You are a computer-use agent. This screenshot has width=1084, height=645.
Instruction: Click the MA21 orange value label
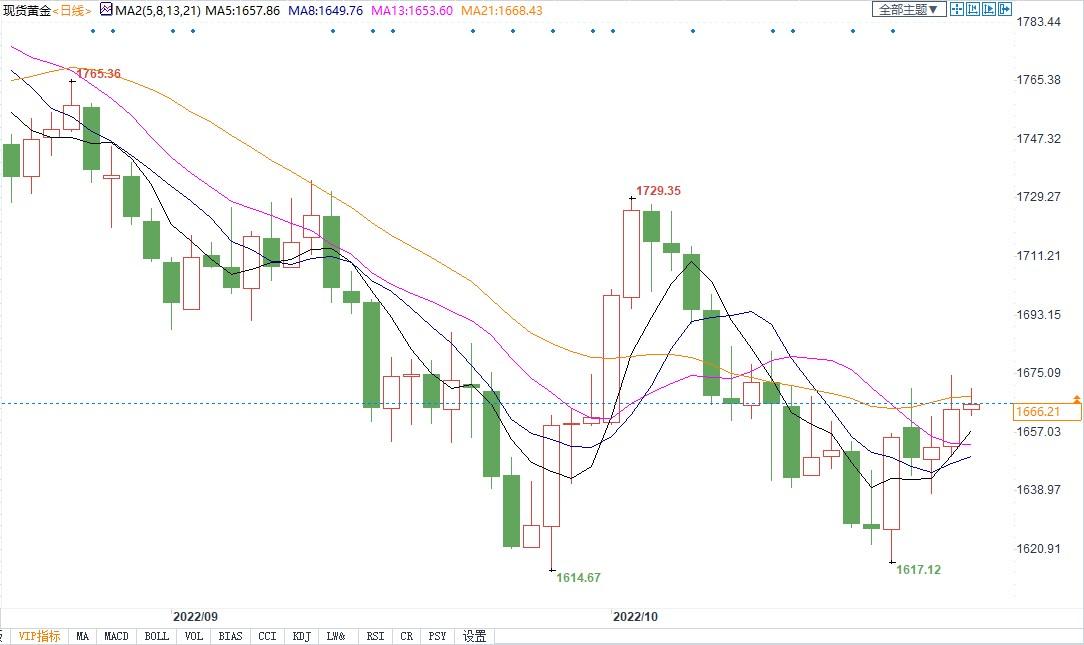click(502, 10)
